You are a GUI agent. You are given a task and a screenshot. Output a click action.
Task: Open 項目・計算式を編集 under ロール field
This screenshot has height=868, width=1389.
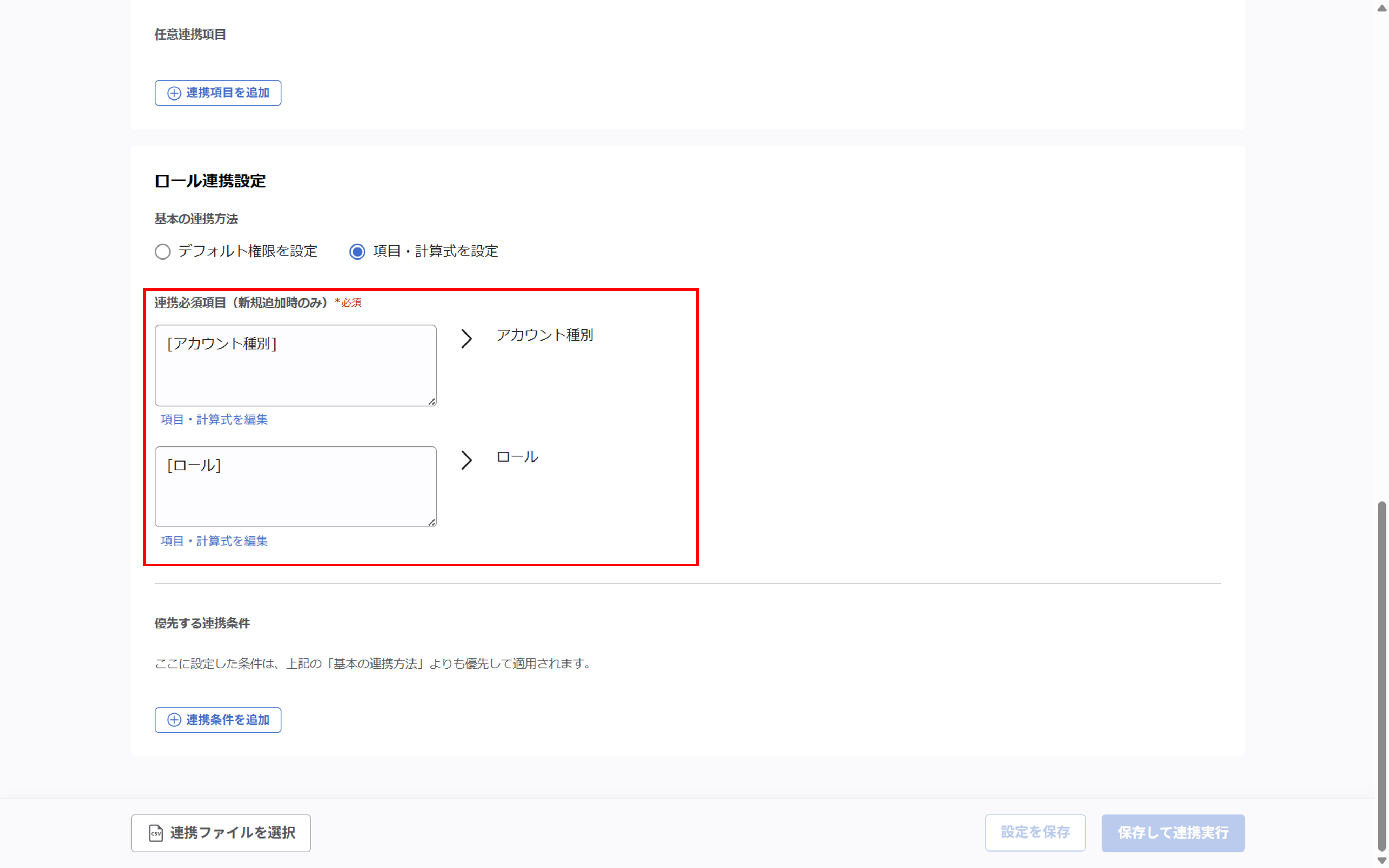pyautogui.click(x=214, y=541)
